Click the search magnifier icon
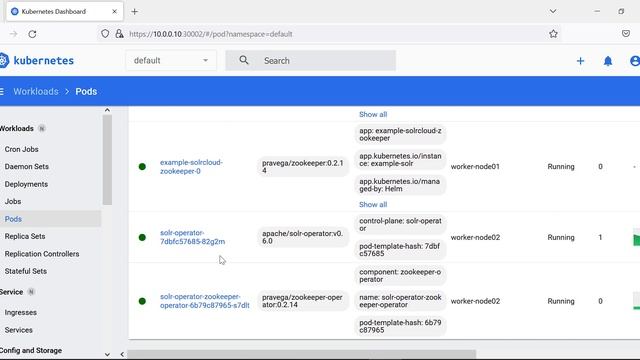Image resolution: width=640 pixels, height=360 pixels. coord(244,60)
